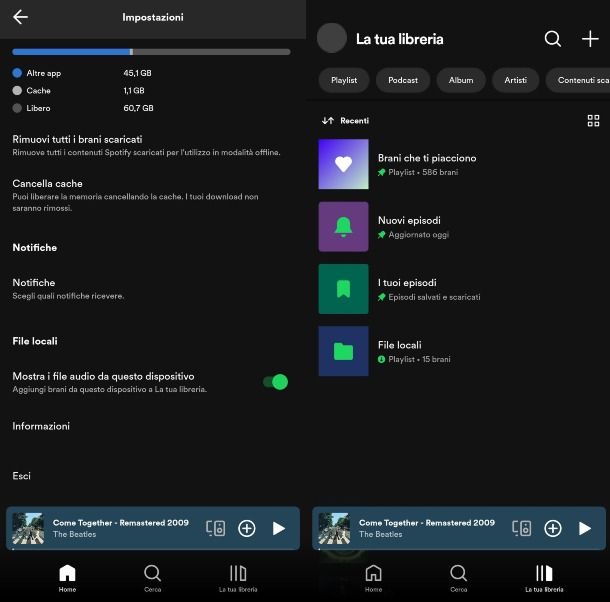Go to Home tab on library screen
The height and width of the screenshot is (602, 610).
[x=373, y=578]
